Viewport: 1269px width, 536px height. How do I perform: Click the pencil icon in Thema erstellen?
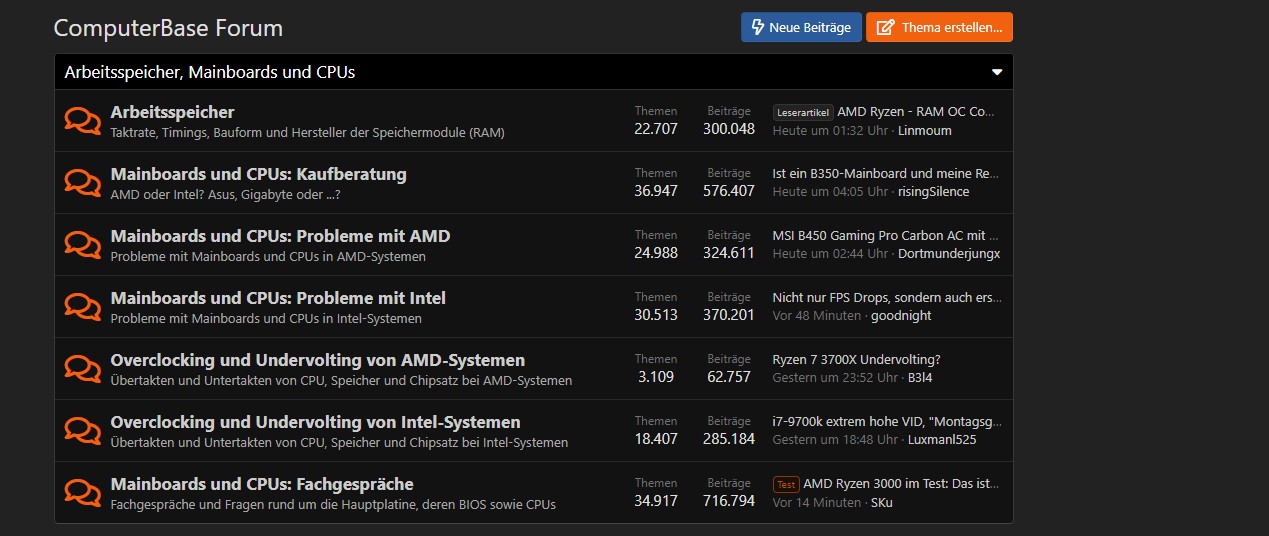(885, 27)
